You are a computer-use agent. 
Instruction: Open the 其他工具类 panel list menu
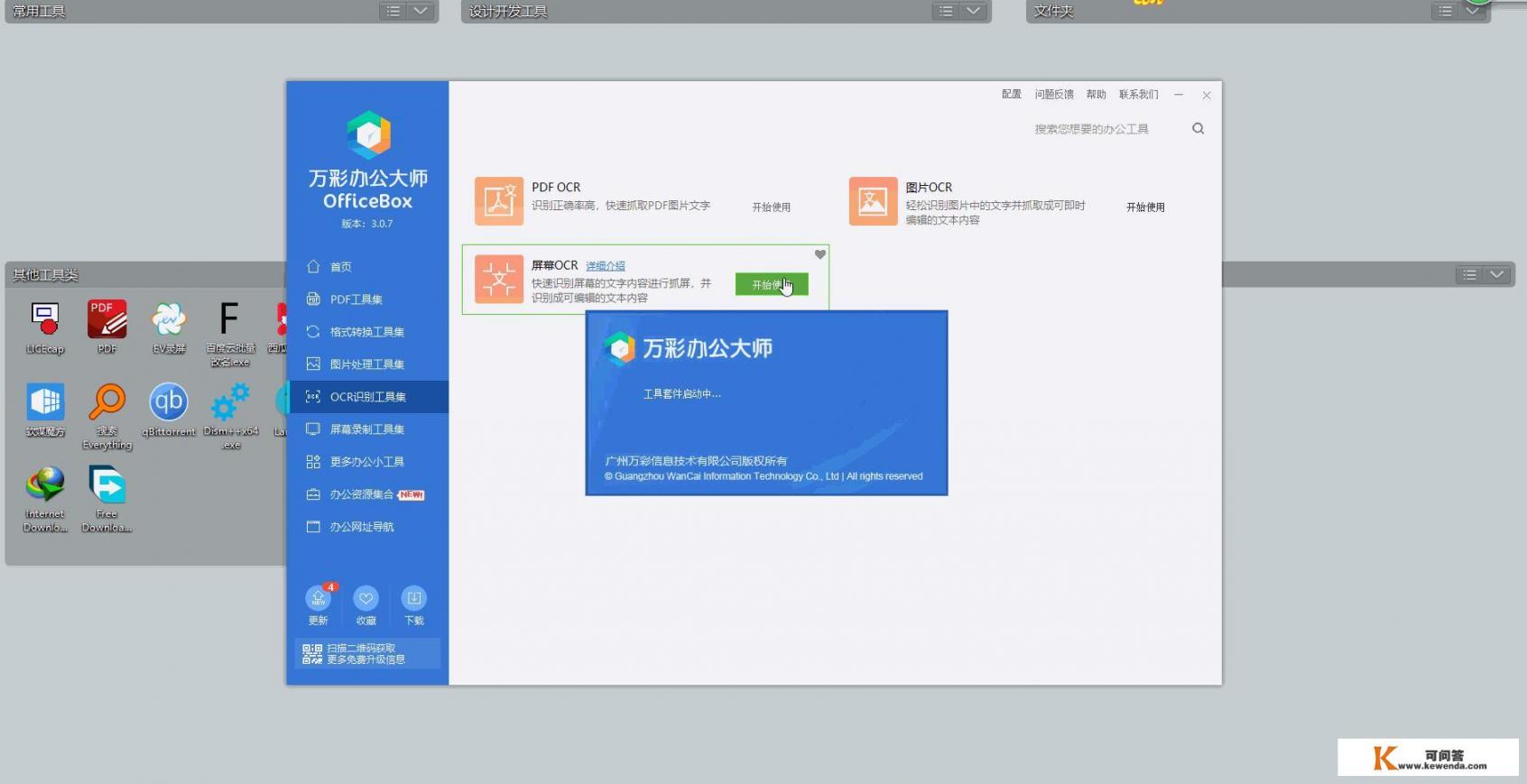tap(1470, 274)
